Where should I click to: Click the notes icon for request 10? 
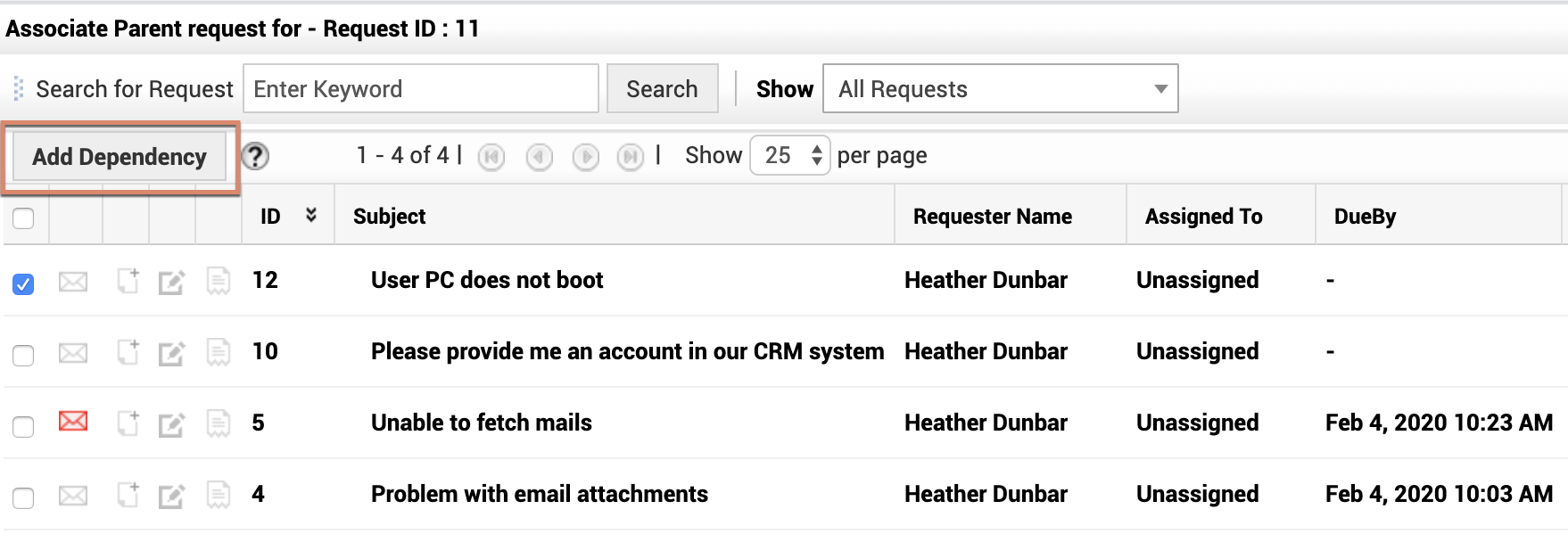(219, 352)
